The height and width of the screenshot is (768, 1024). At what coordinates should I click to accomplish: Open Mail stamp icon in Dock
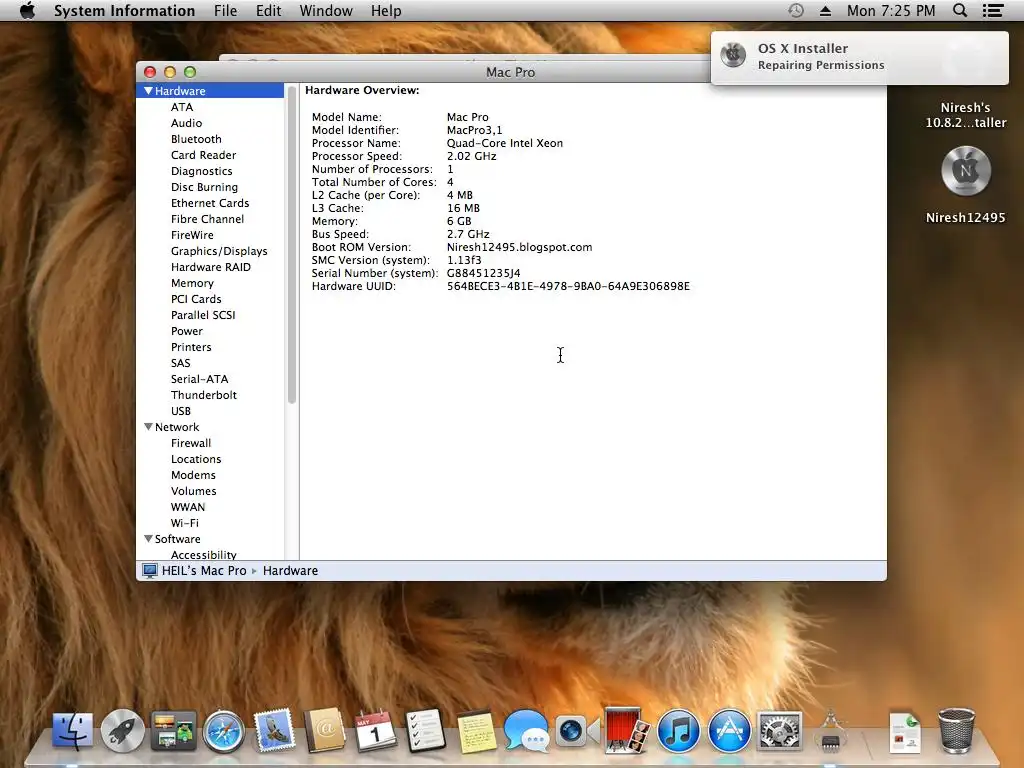pos(274,730)
